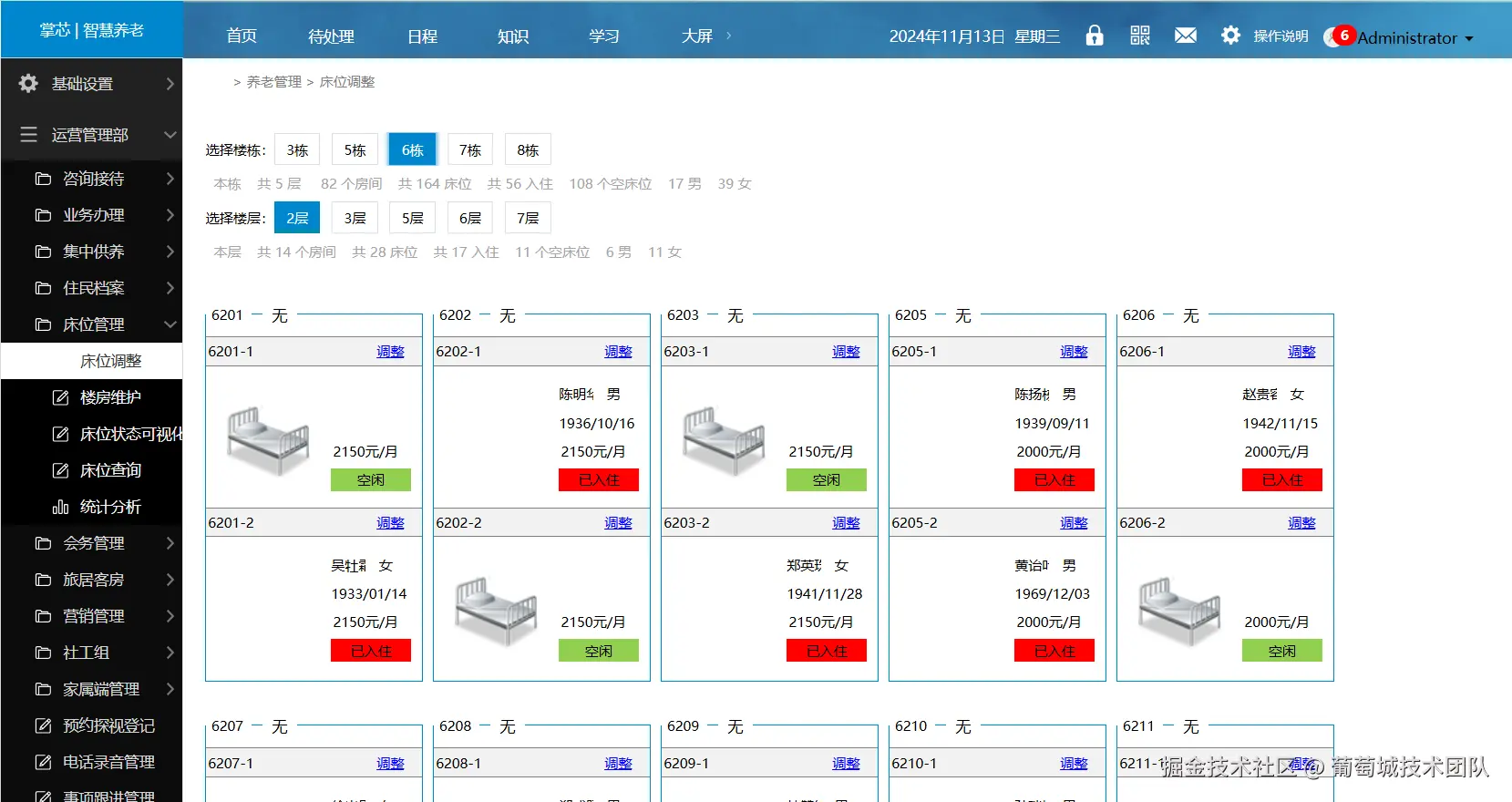1512x802 pixels.
Task: Click the settings gear beside 操作说明
Action: pos(1230,36)
